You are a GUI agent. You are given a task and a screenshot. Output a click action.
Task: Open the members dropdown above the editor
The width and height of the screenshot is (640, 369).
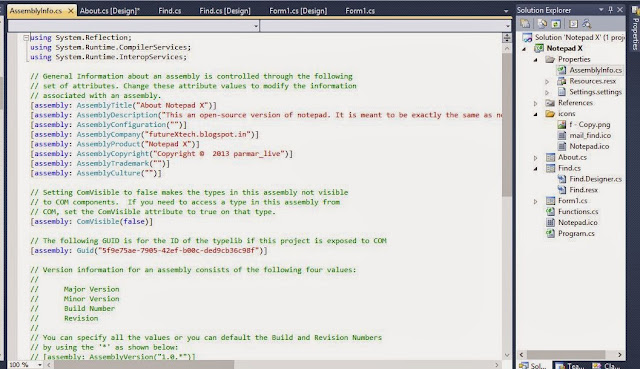507,26
